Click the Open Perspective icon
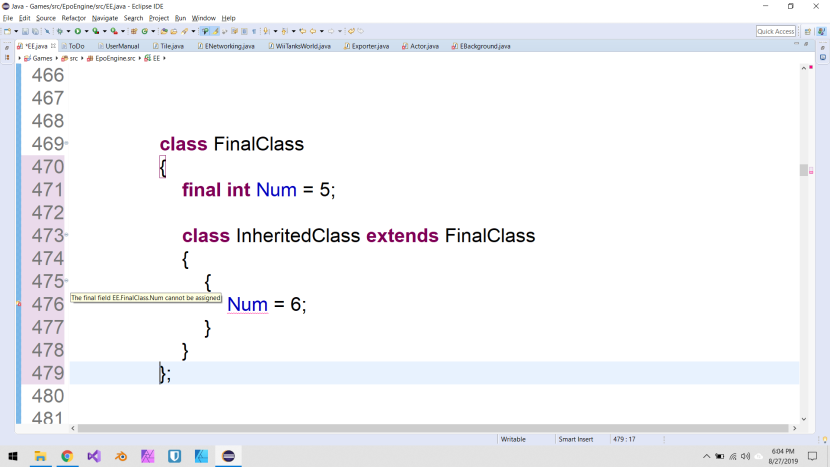 coord(807,31)
